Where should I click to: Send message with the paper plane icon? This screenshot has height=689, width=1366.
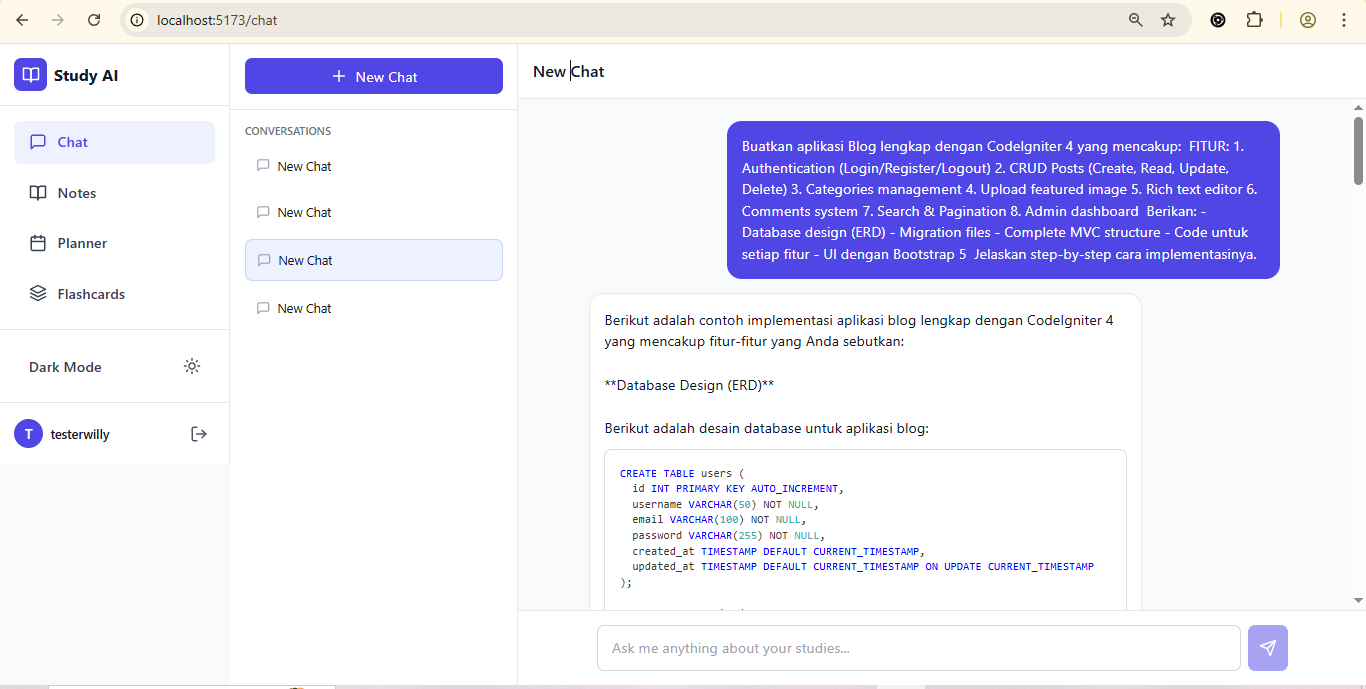pyautogui.click(x=1267, y=647)
